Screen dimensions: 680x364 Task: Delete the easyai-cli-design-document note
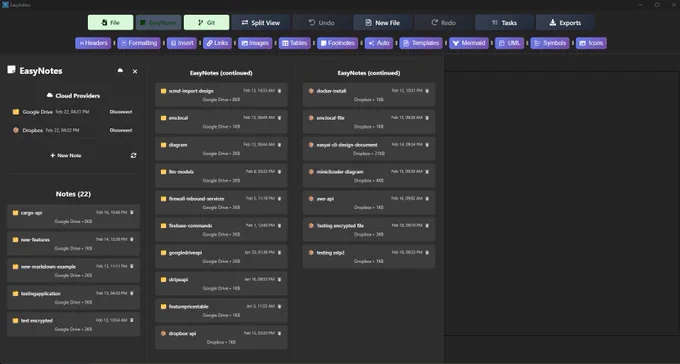[x=427, y=144]
